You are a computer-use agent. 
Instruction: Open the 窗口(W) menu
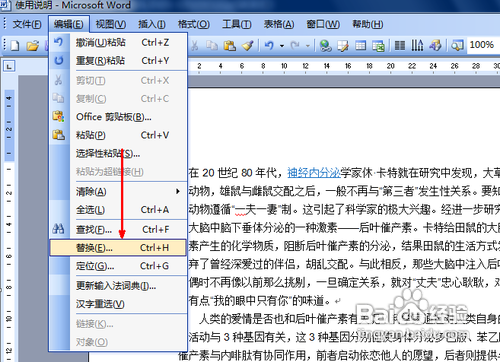pos(323,24)
